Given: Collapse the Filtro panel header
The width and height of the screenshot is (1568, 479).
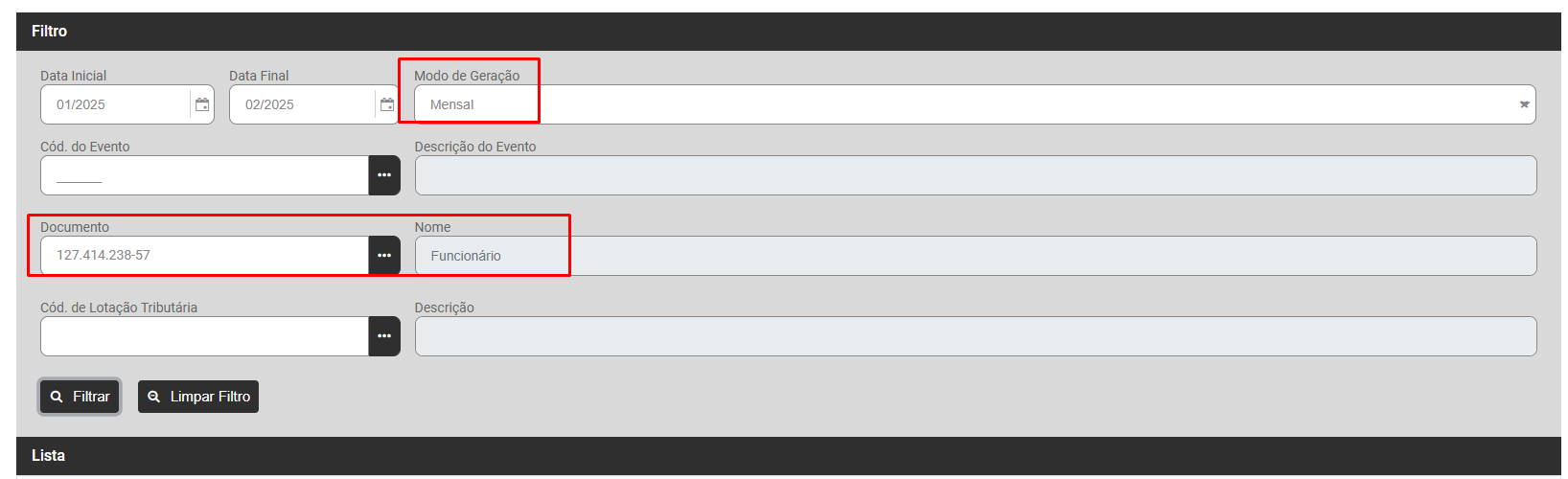Looking at the screenshot, I should point(788,32).
